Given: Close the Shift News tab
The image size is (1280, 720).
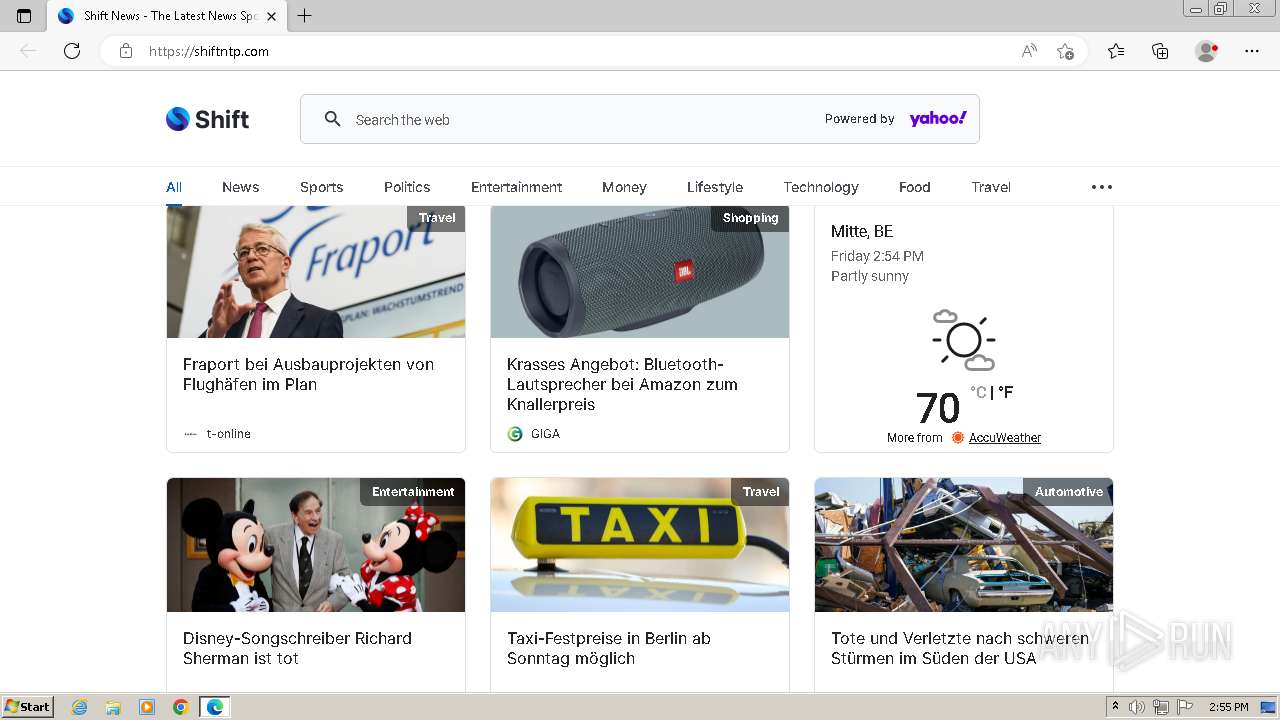Looking at the screenshot, I should [x=271, y=16].
